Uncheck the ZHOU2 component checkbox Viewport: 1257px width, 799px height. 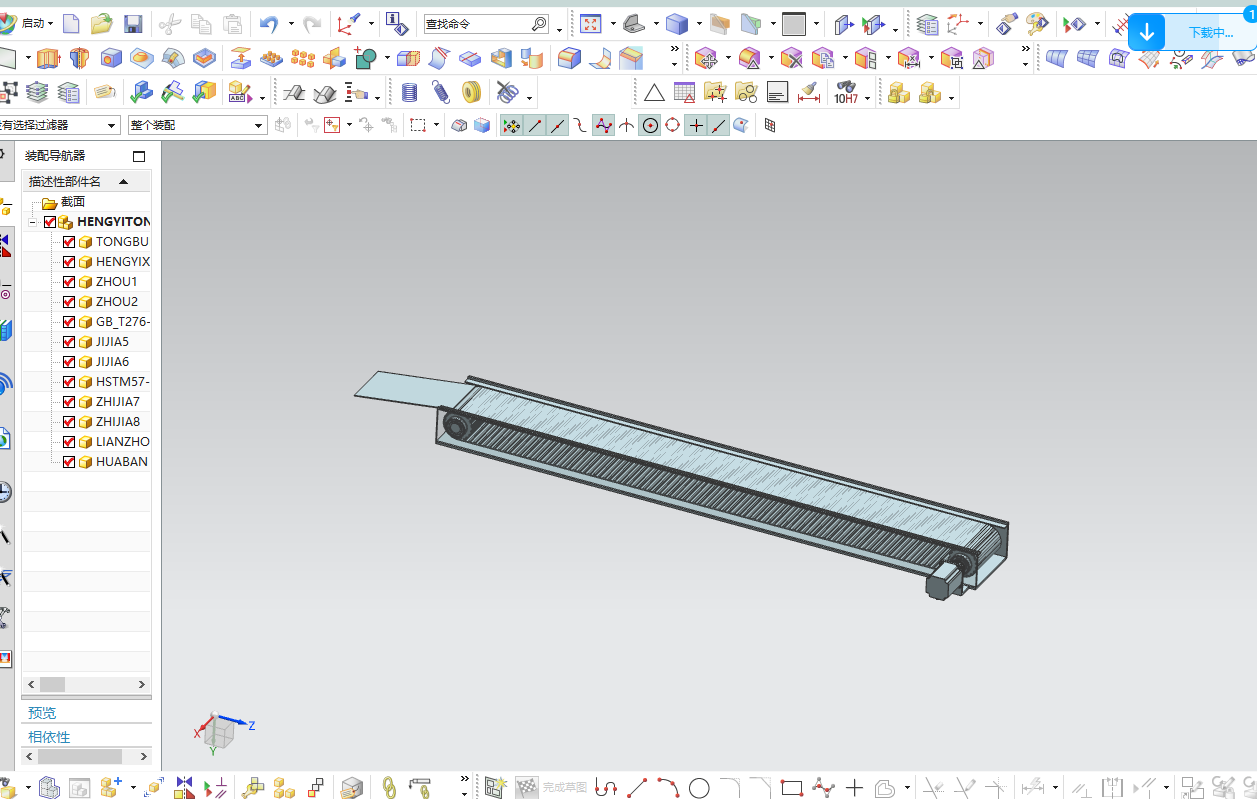tap(69, 302)
